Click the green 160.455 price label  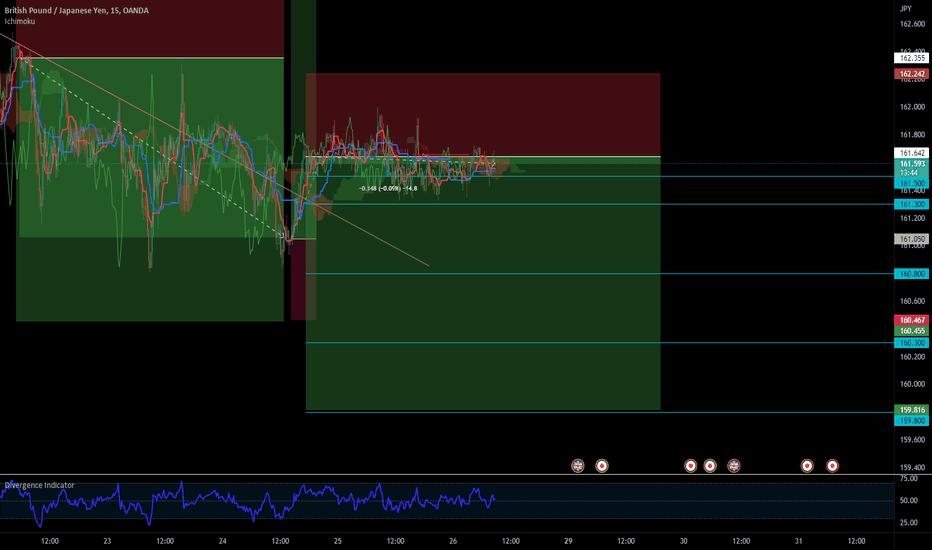tap(912, 331)
